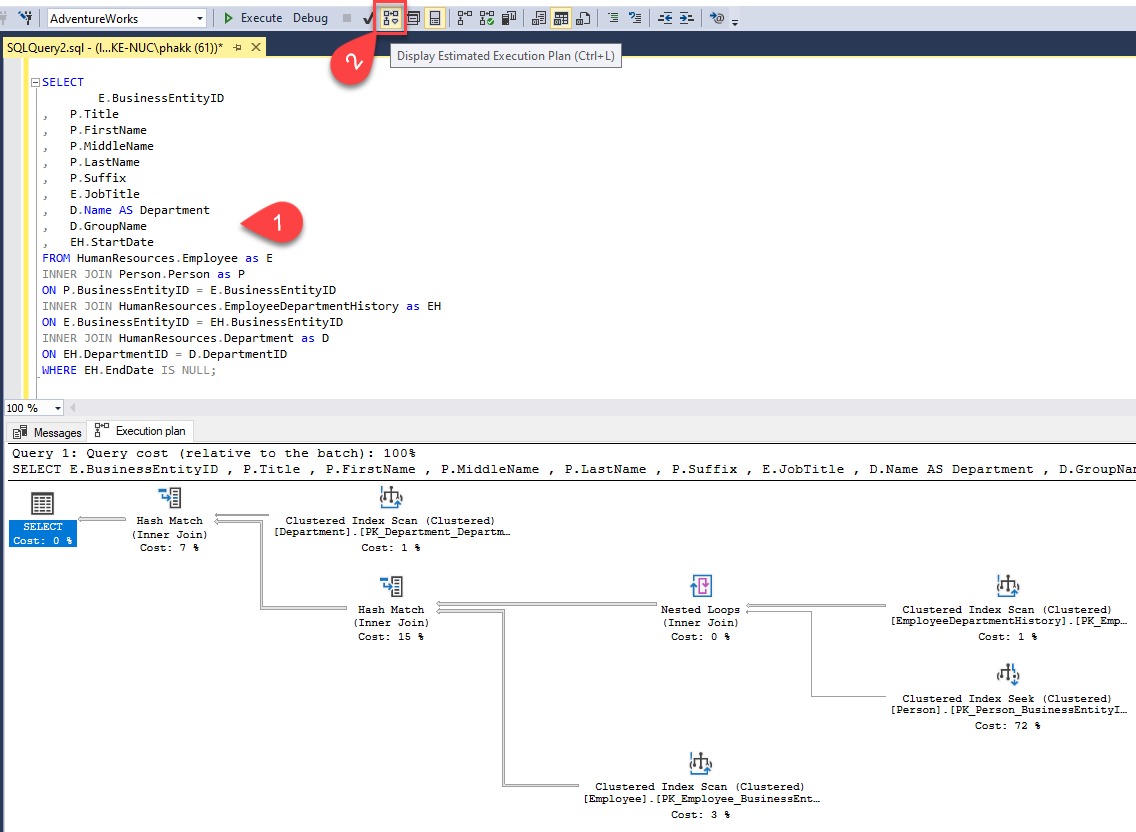Select the Results to File icon

click(584, 18)
